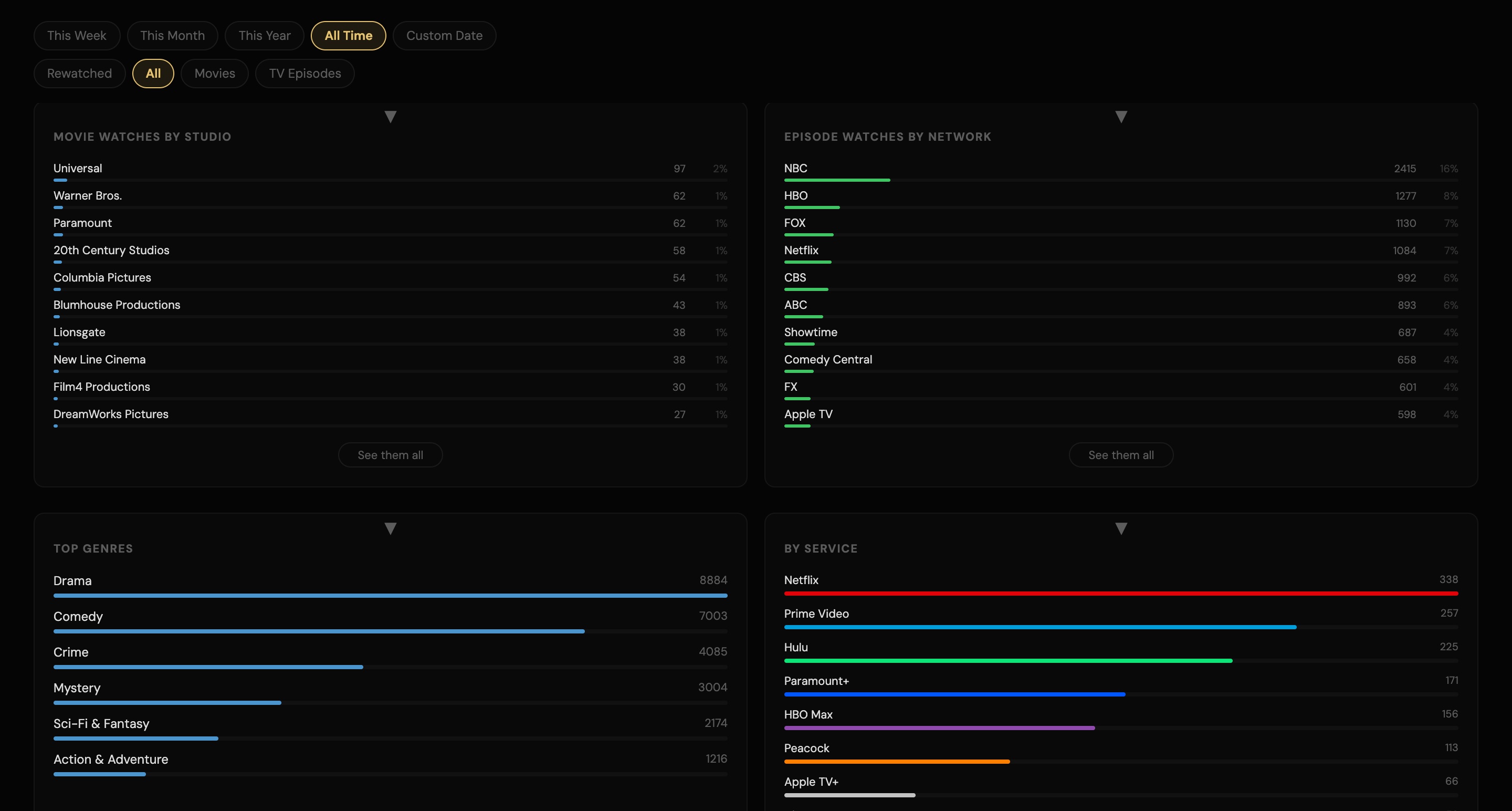Select the Crime genre label
Image resolution: width=1512 pixels, height=811 pixels.
tap(71, 652)
